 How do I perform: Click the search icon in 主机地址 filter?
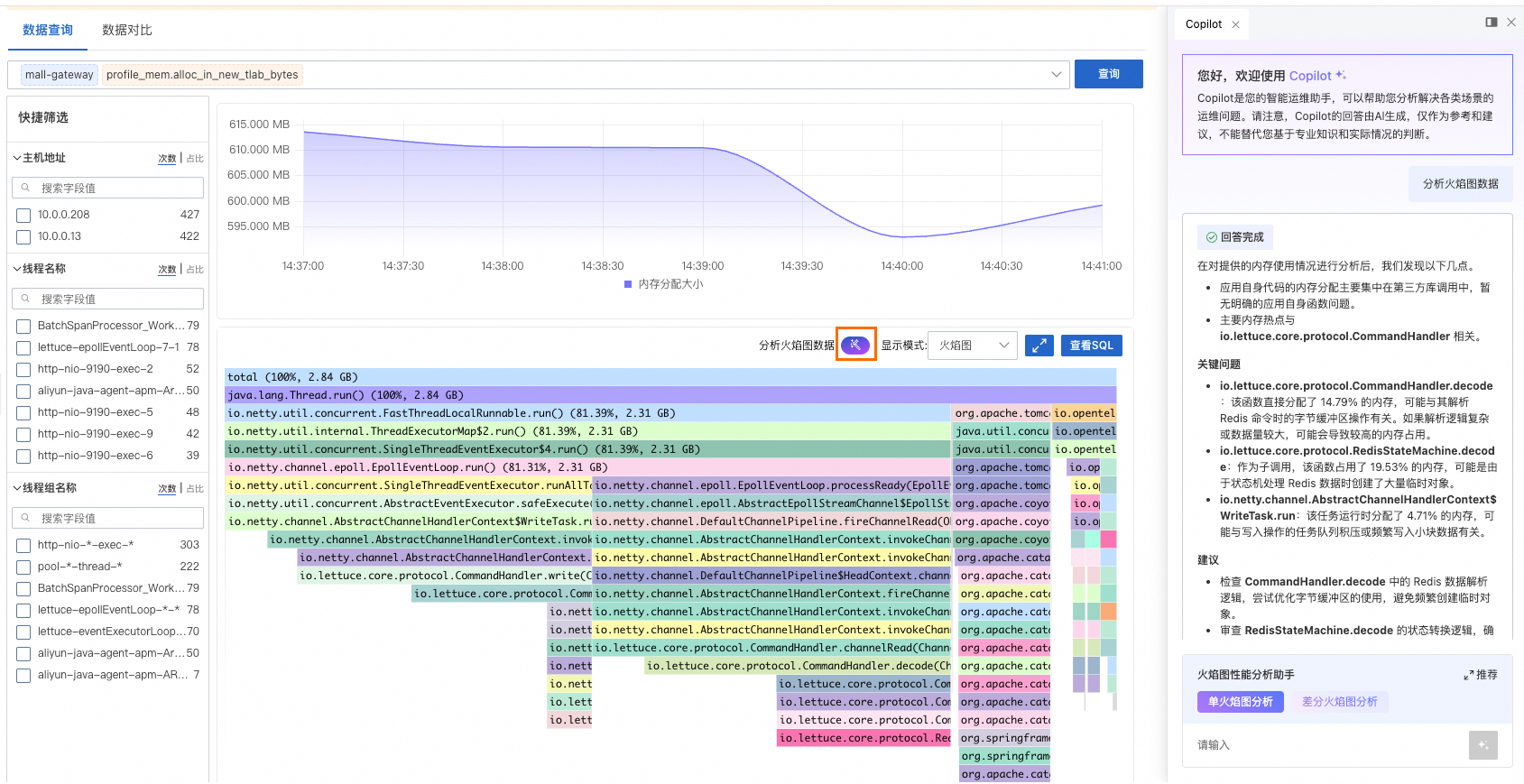click(25, 188)
